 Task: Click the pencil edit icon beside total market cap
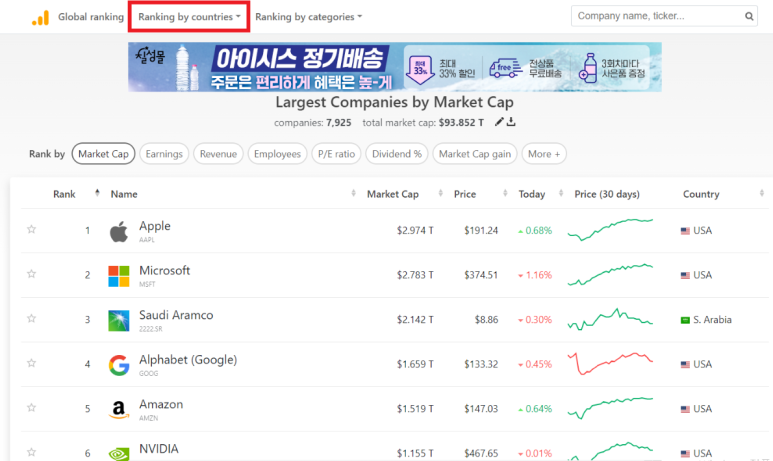click(499, 122)
